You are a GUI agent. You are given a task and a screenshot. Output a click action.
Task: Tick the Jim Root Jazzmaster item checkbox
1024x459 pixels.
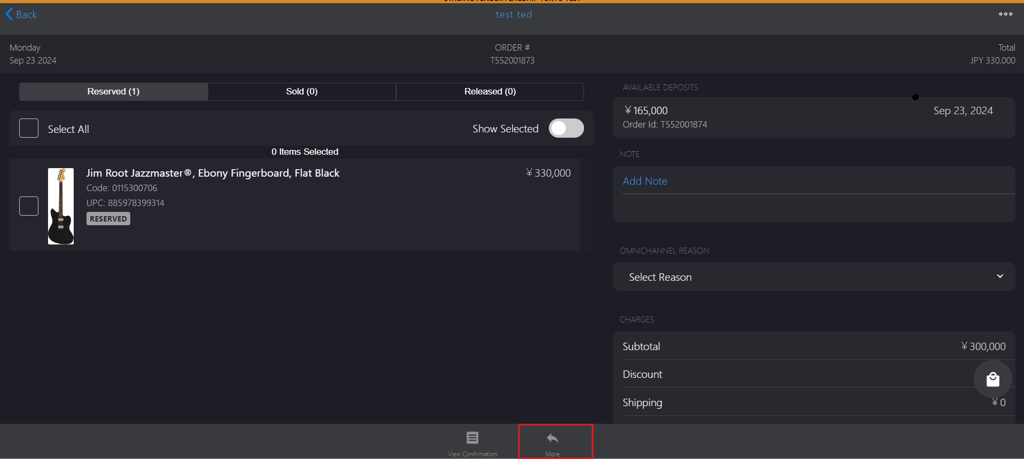(x=29, y=206)
